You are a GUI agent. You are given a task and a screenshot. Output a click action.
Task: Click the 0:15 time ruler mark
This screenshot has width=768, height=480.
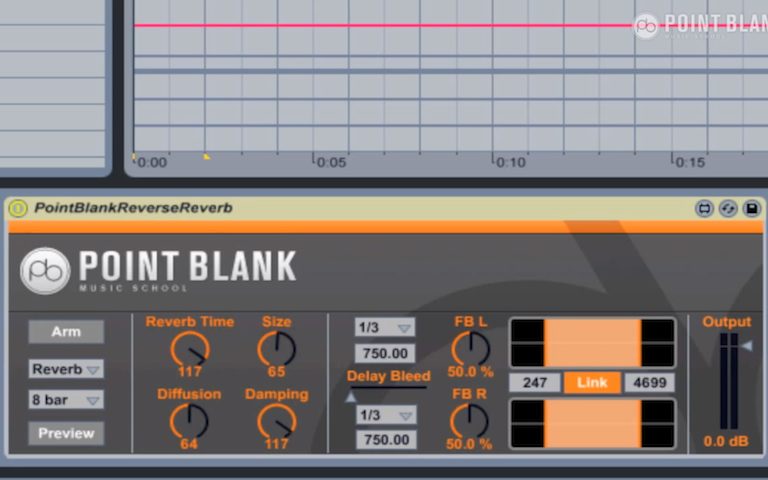point(690,162)
